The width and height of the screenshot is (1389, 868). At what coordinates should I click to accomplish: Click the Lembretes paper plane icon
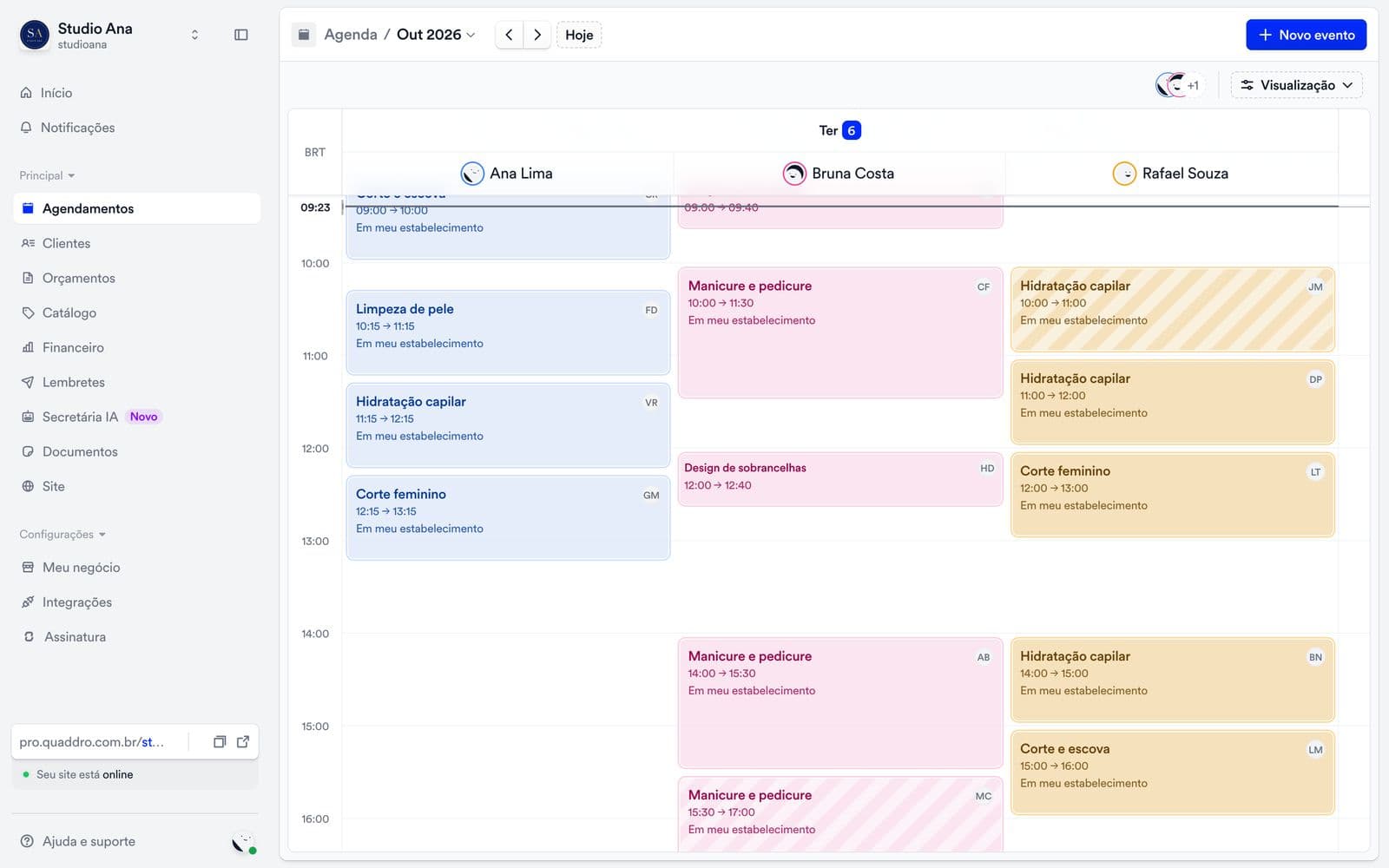point(28,382)
